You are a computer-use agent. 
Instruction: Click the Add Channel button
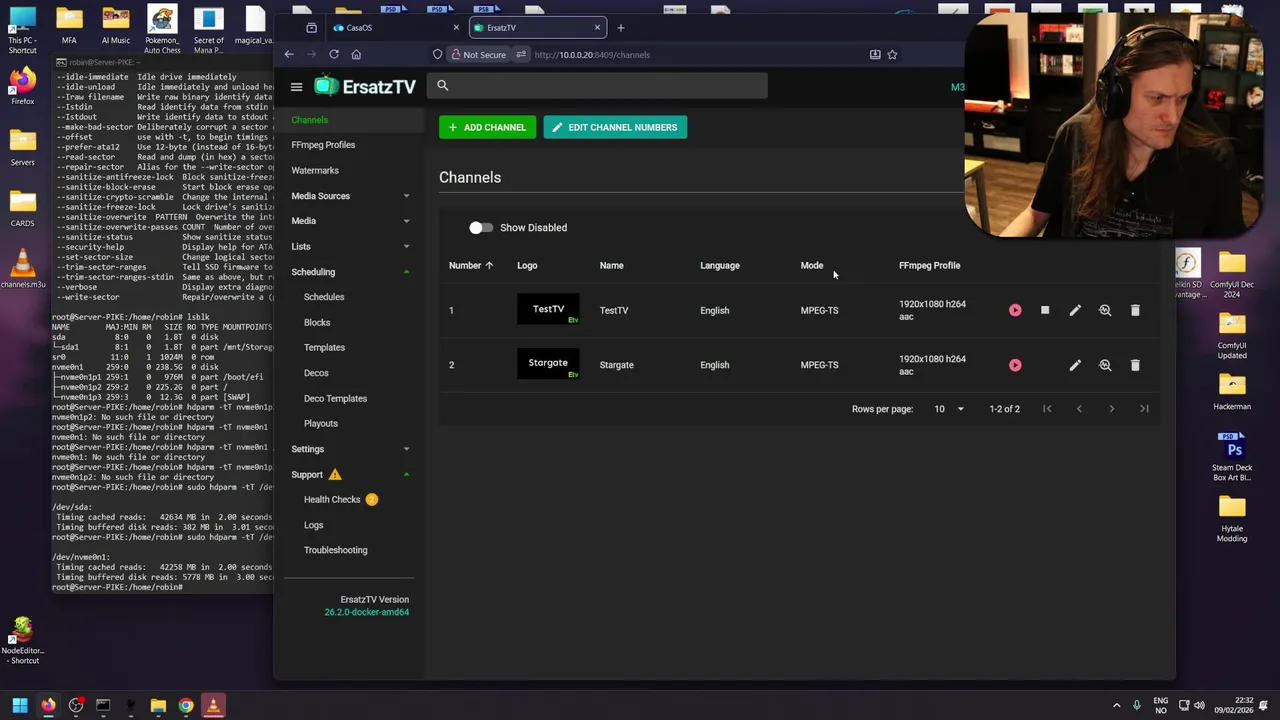point(487,127)
